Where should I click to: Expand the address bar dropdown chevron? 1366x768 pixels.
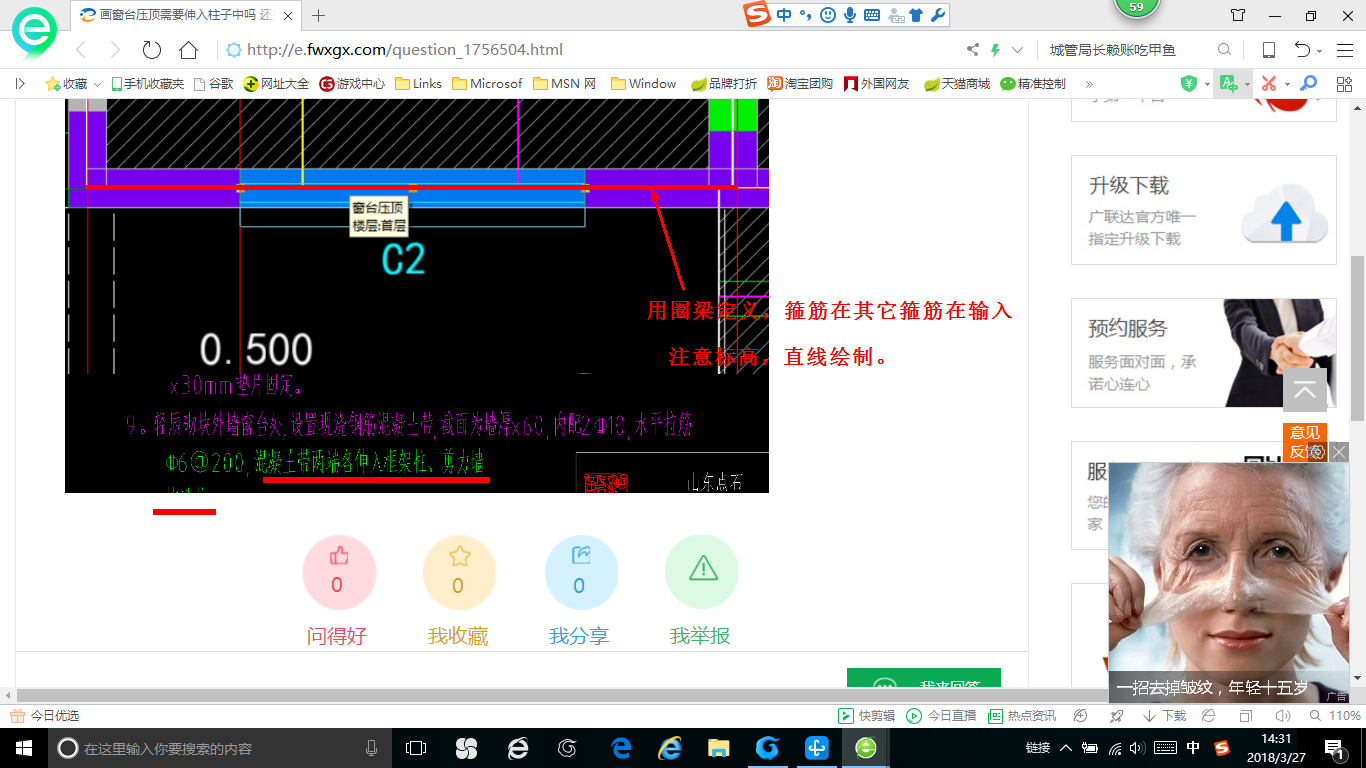pos(1018,50)
